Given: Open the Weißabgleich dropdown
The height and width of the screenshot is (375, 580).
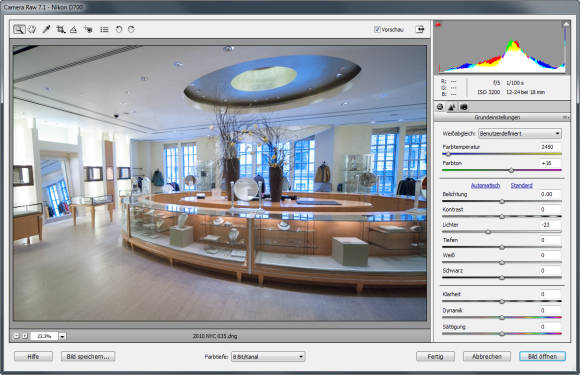Looking at the screenshot, I should (520, 134).
